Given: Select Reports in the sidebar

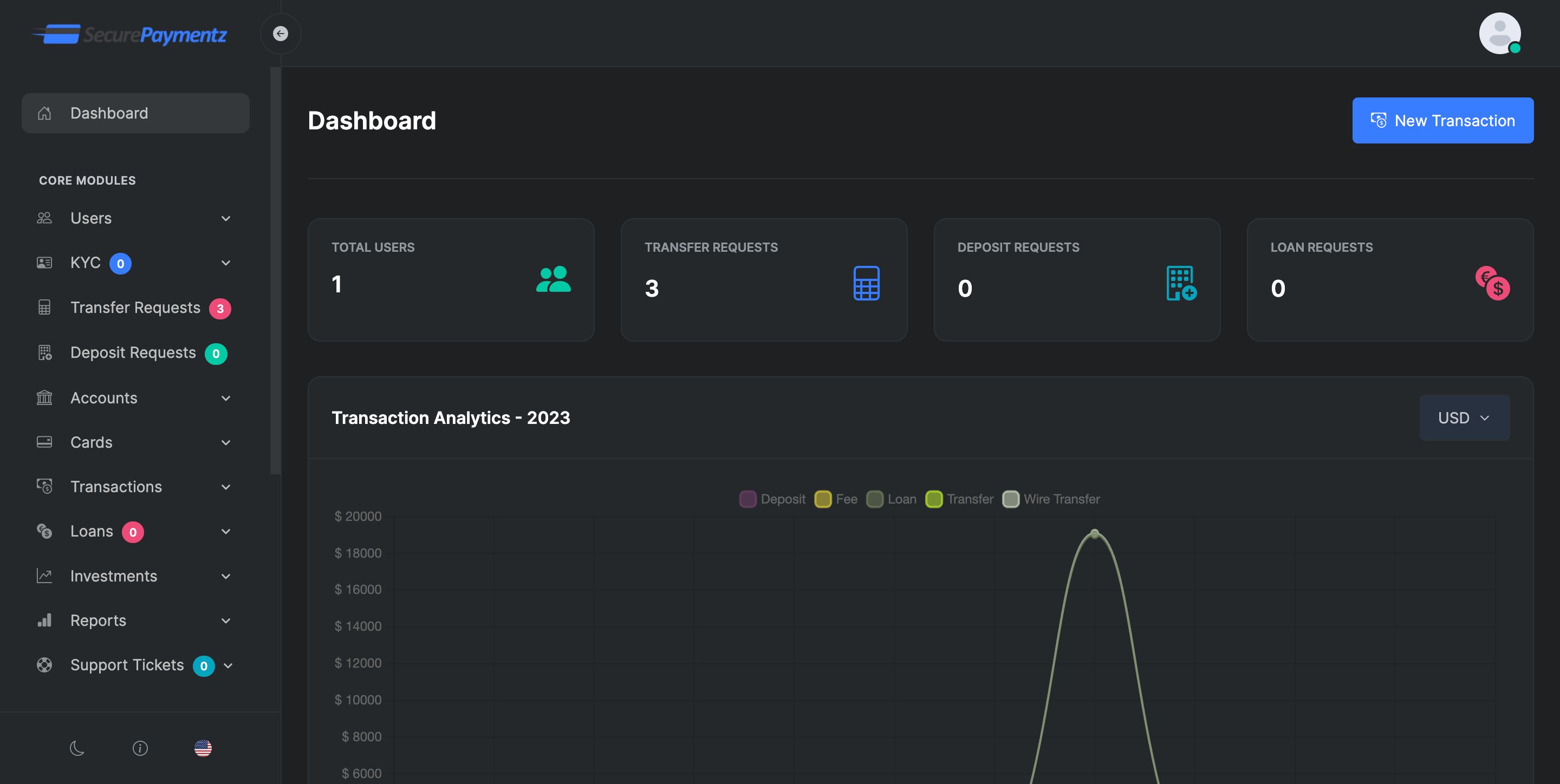Looking at the screenshot, I should click(135, 620).
